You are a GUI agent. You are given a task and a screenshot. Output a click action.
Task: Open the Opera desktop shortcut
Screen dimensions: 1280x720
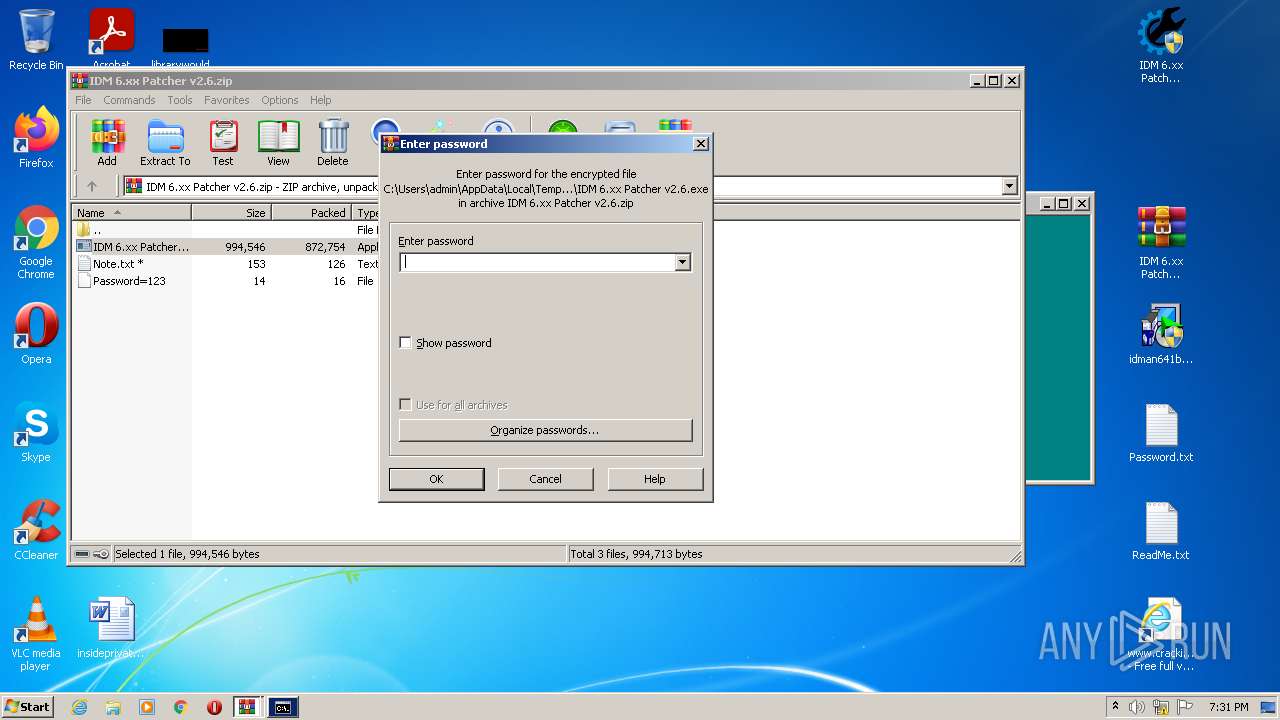(x=36, y=334)
